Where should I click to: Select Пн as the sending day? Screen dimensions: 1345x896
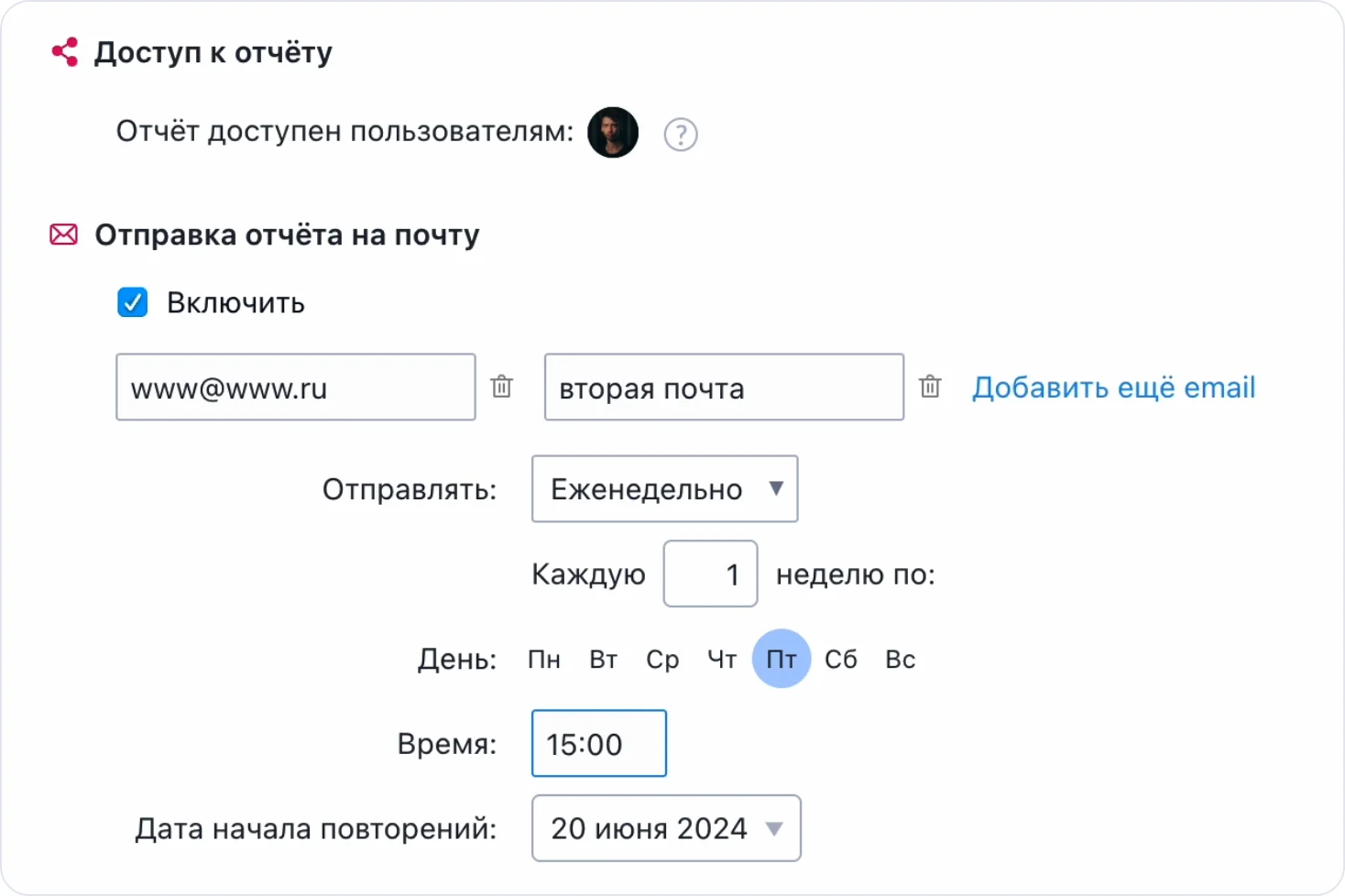pyautogui.click(x=544, y=660)
